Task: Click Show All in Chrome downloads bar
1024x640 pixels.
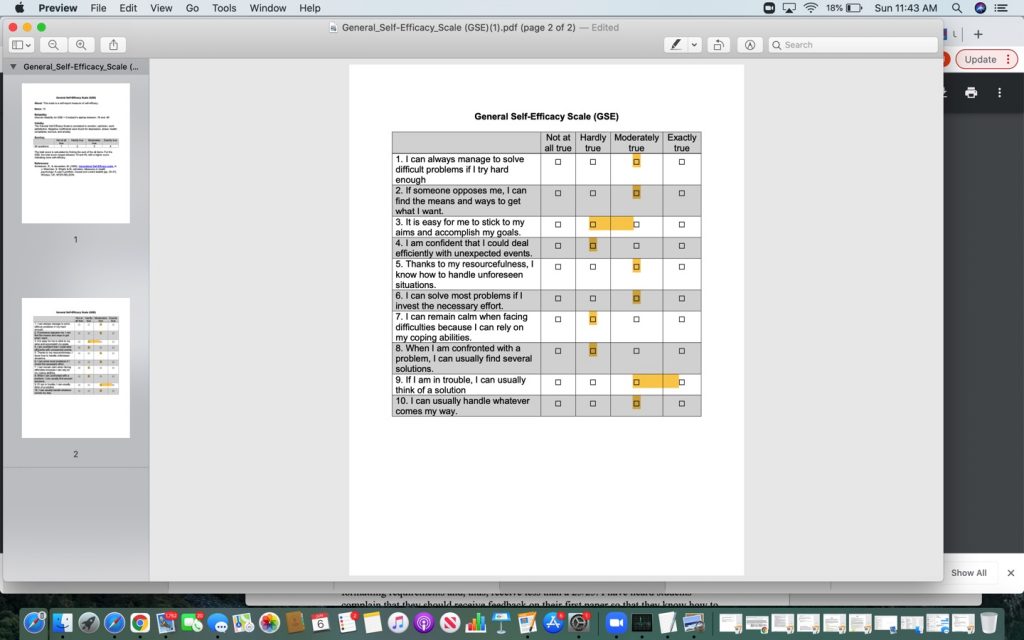Action: pyautogui.click(x=968, y=573)
